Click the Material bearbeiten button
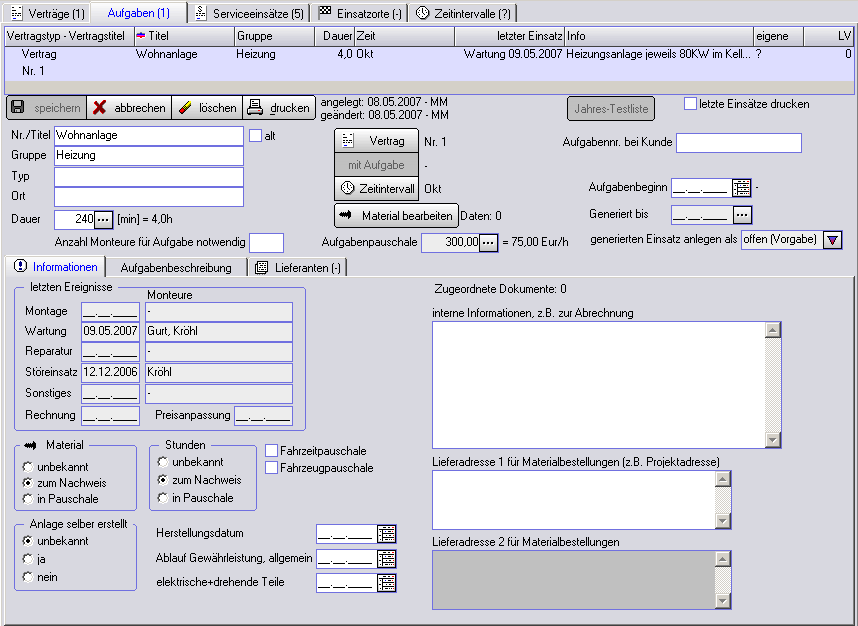Image resolution: width=858 pixels, height=626 pixels. [x=396, y=215]
